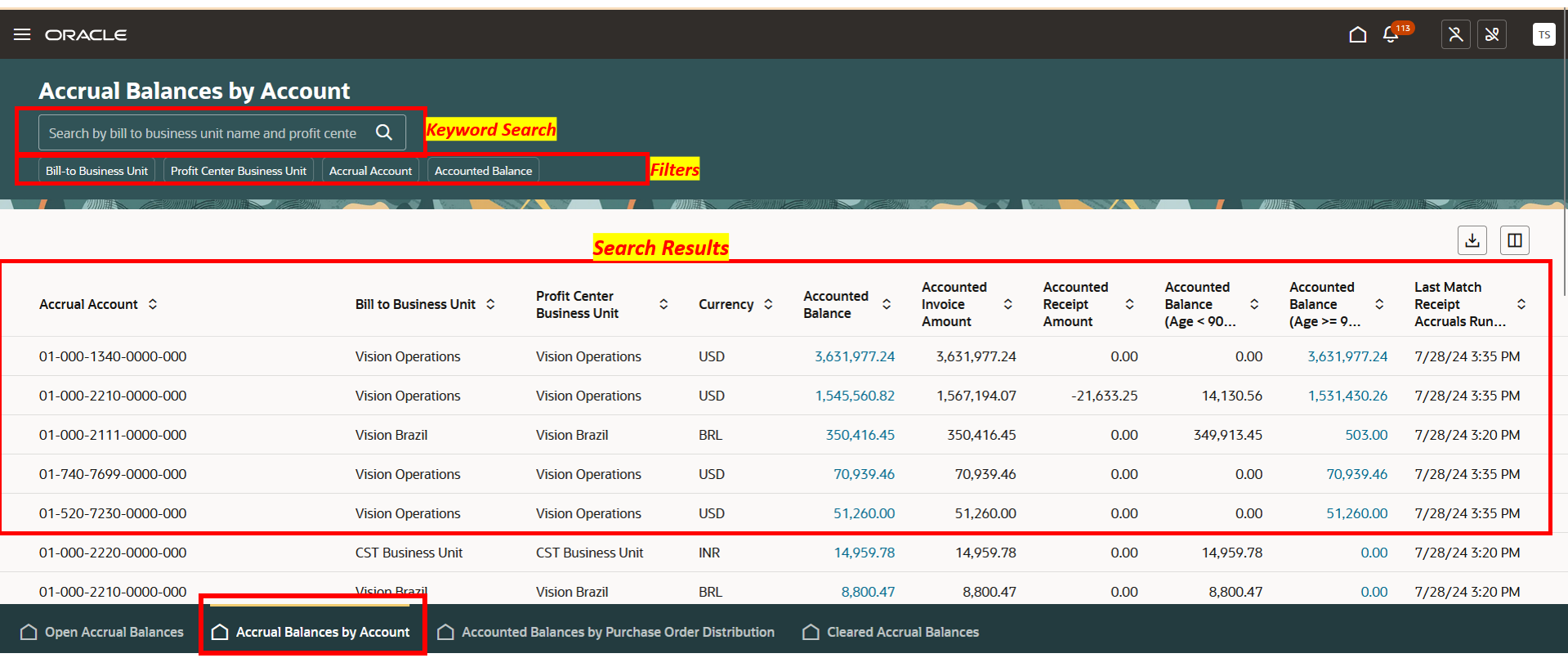Open the notifications bell

(x=1391, y=34)
